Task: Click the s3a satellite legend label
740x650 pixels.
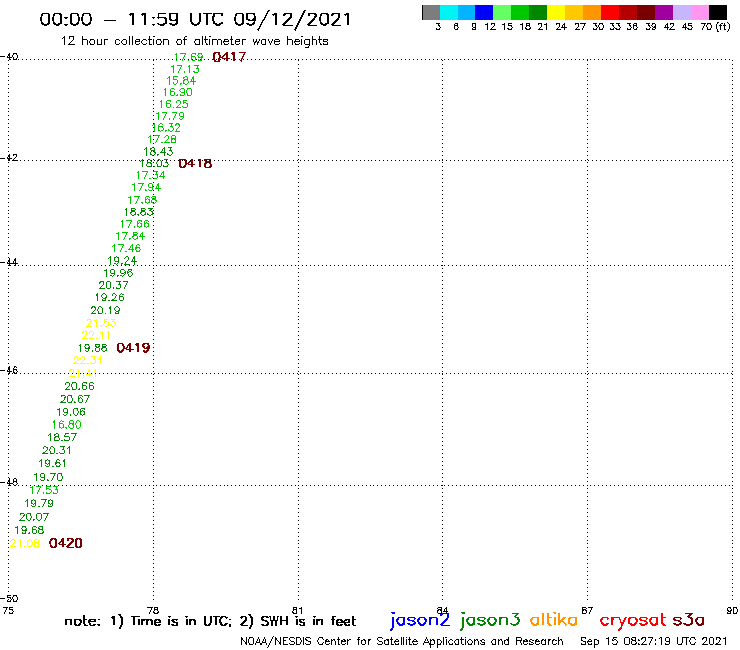Action: pos(689,620)
